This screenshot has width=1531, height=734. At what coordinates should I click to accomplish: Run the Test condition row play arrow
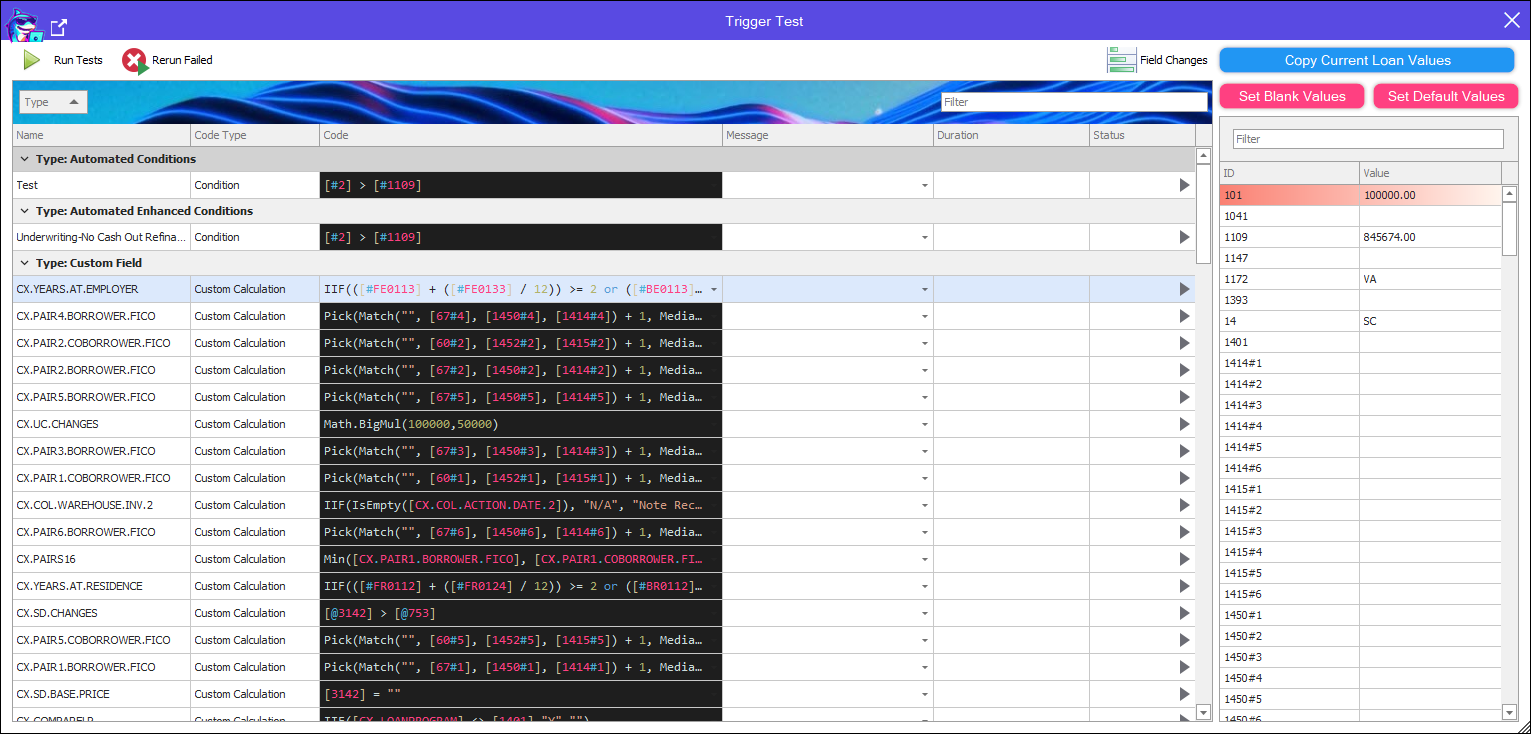tap(1184, 185)
